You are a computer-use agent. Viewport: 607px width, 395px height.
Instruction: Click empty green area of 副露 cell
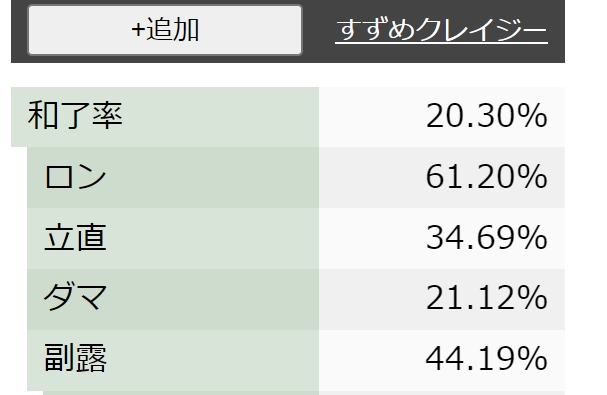pos(213,360)
